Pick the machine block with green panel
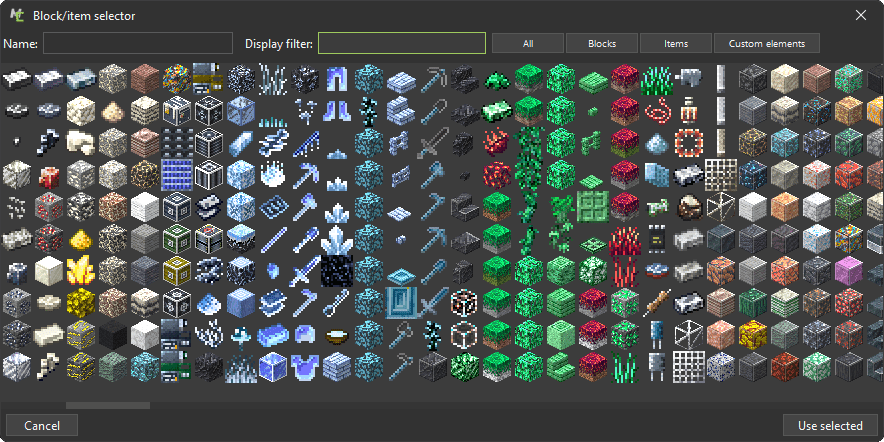The image size is (884, 442). click(176, 239)
